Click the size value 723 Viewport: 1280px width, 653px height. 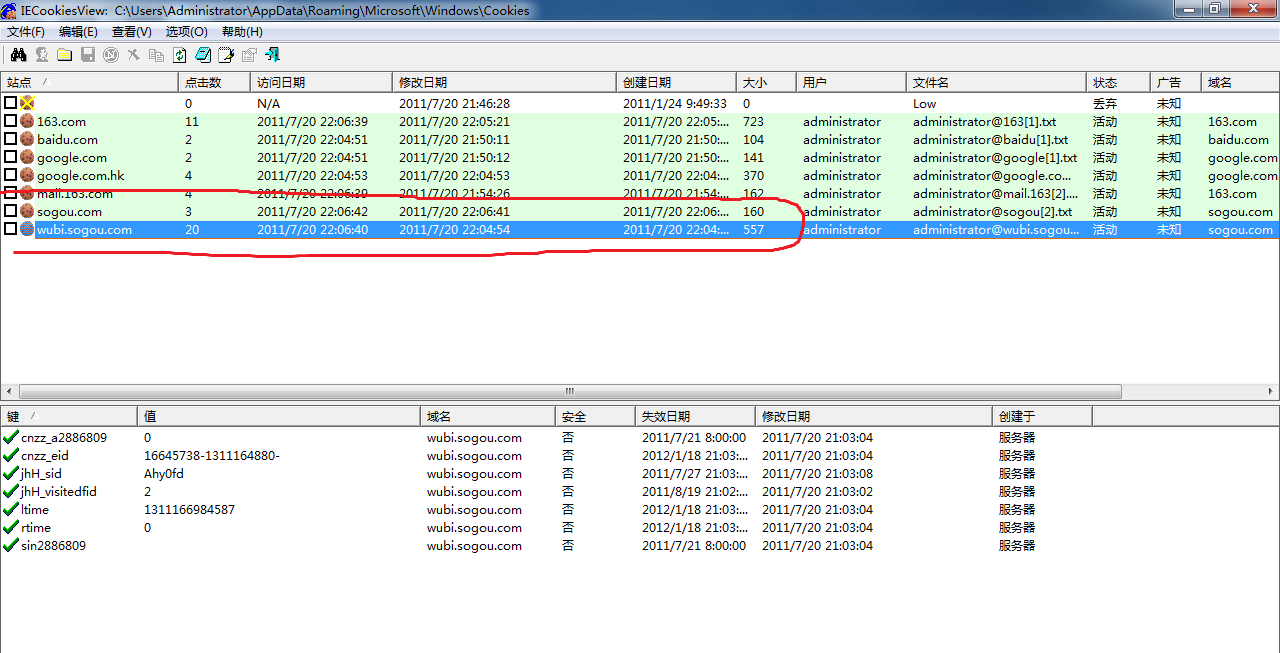[x=753, y=122]
